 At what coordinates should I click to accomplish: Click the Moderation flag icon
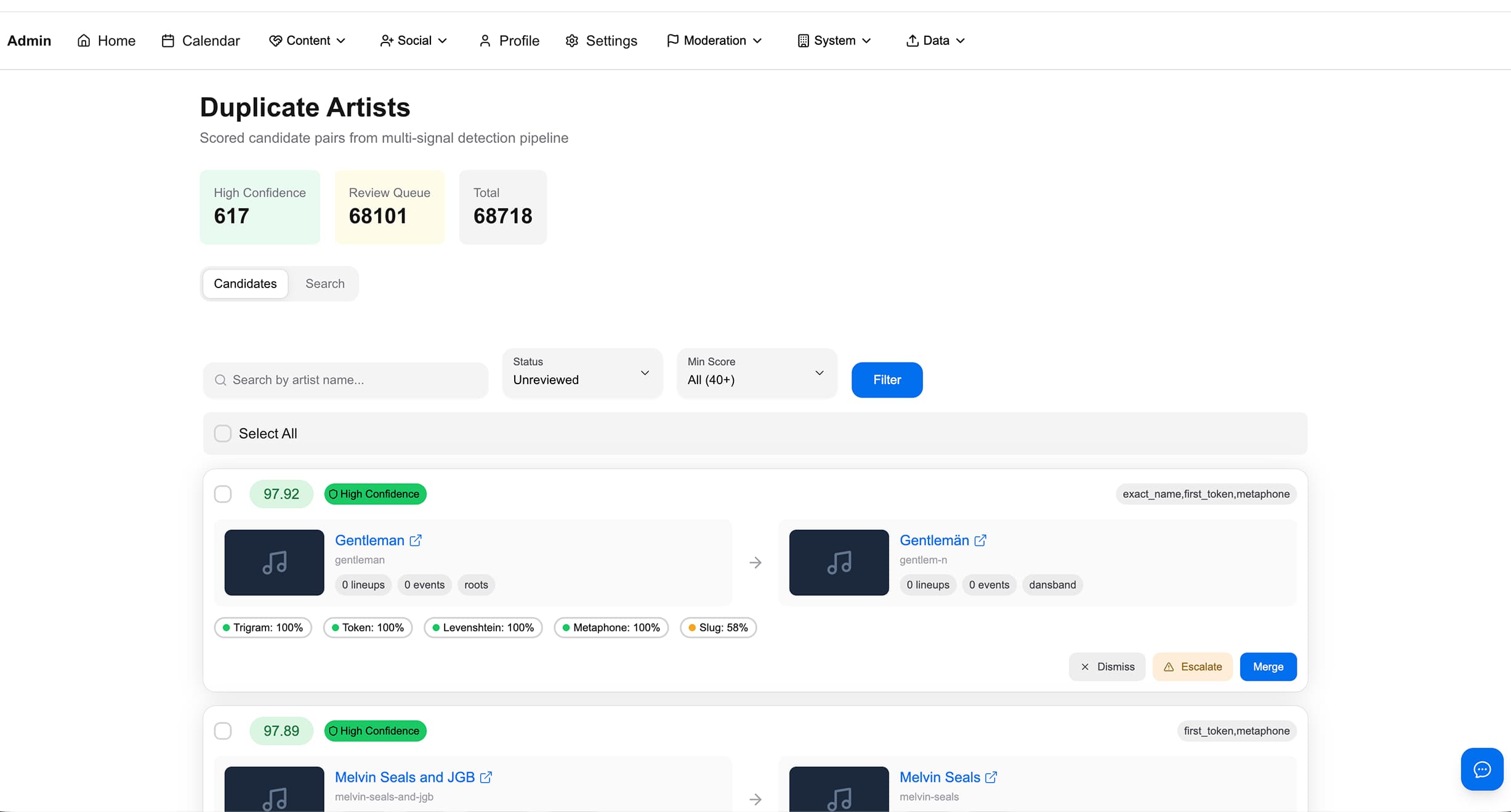click(x=672, y=40)
